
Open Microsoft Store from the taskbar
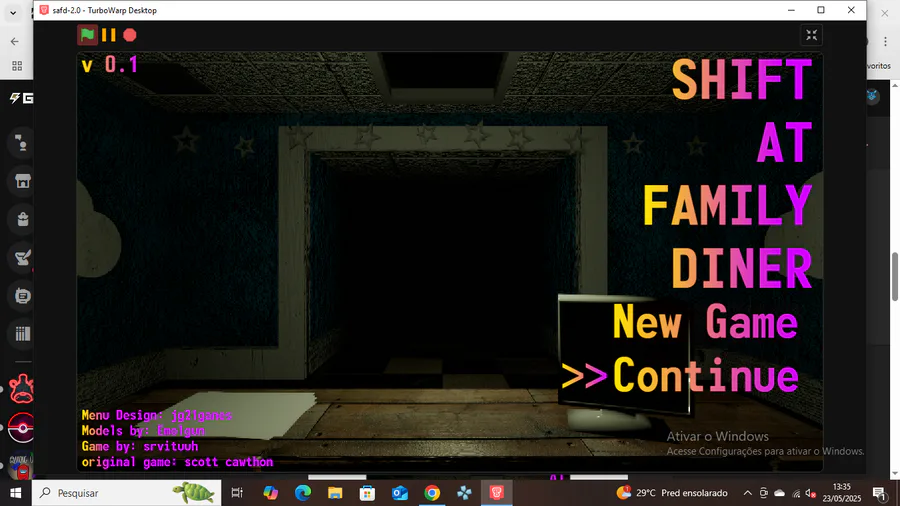367,493
